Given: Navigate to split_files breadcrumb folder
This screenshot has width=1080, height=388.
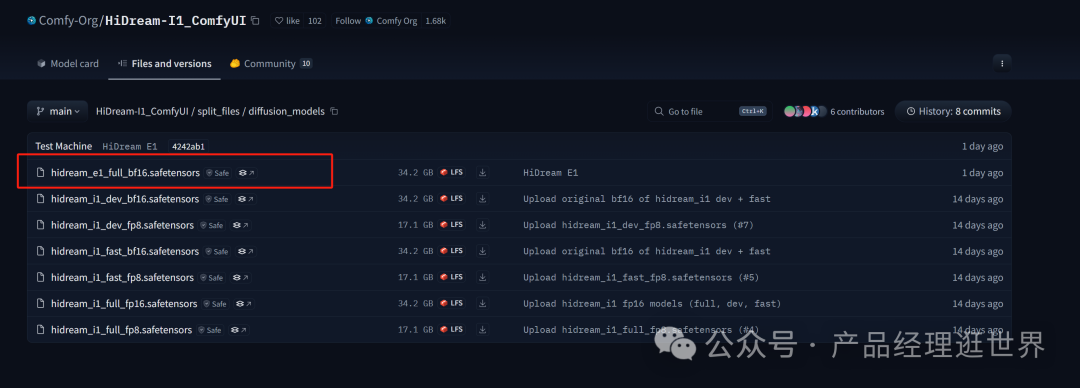Looking at the screenshot, I should (219, 111).
